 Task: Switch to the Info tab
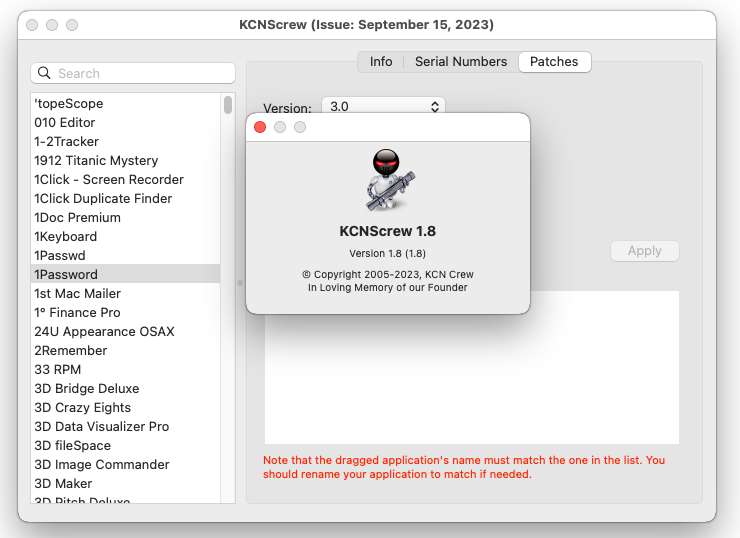click(x=381, y=62)
